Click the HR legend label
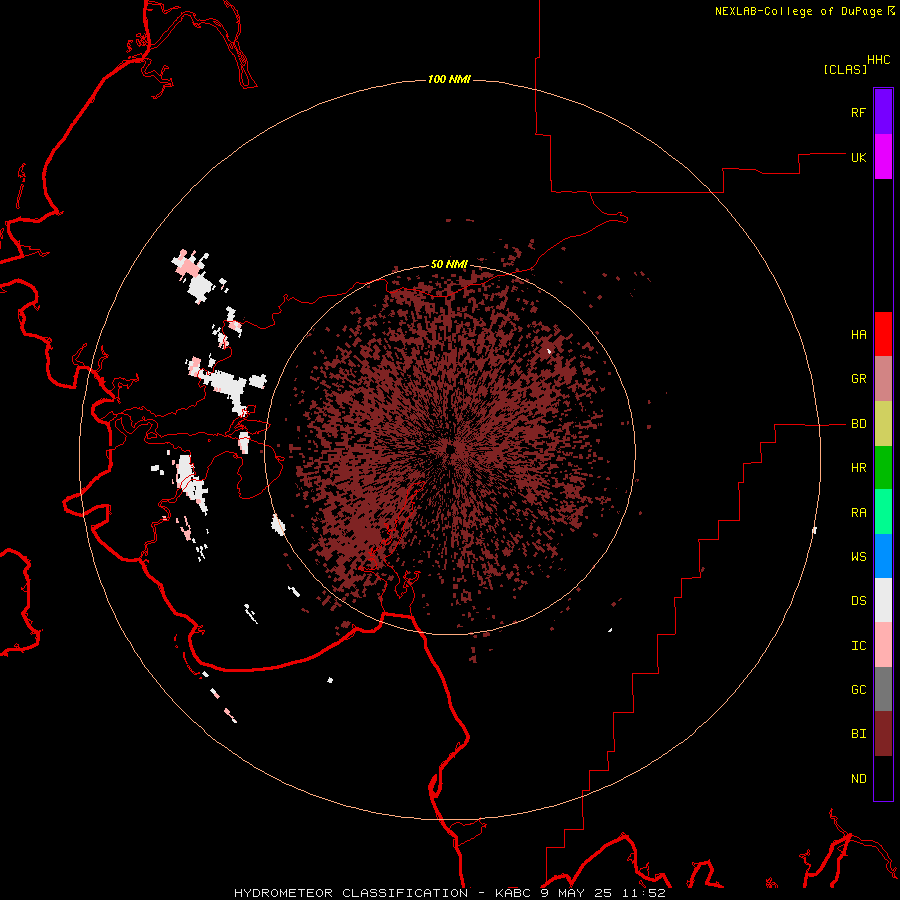 click(858, 468)
